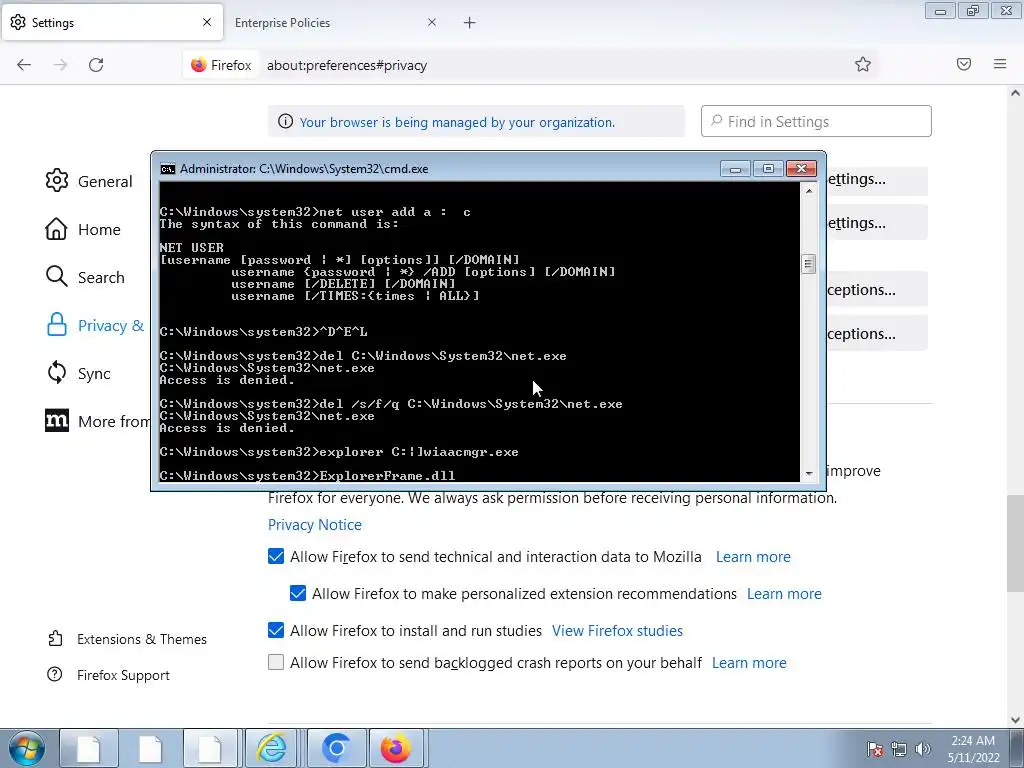Open Extensions & Themes

click(127, 639)
